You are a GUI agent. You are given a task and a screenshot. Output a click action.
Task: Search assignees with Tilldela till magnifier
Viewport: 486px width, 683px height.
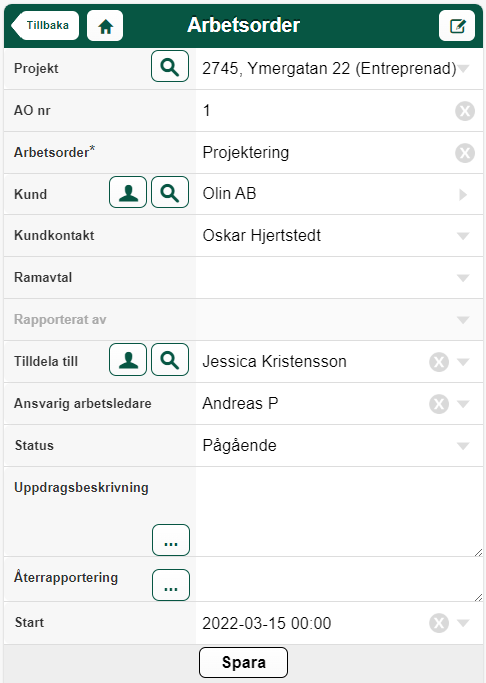pos(170,360)
